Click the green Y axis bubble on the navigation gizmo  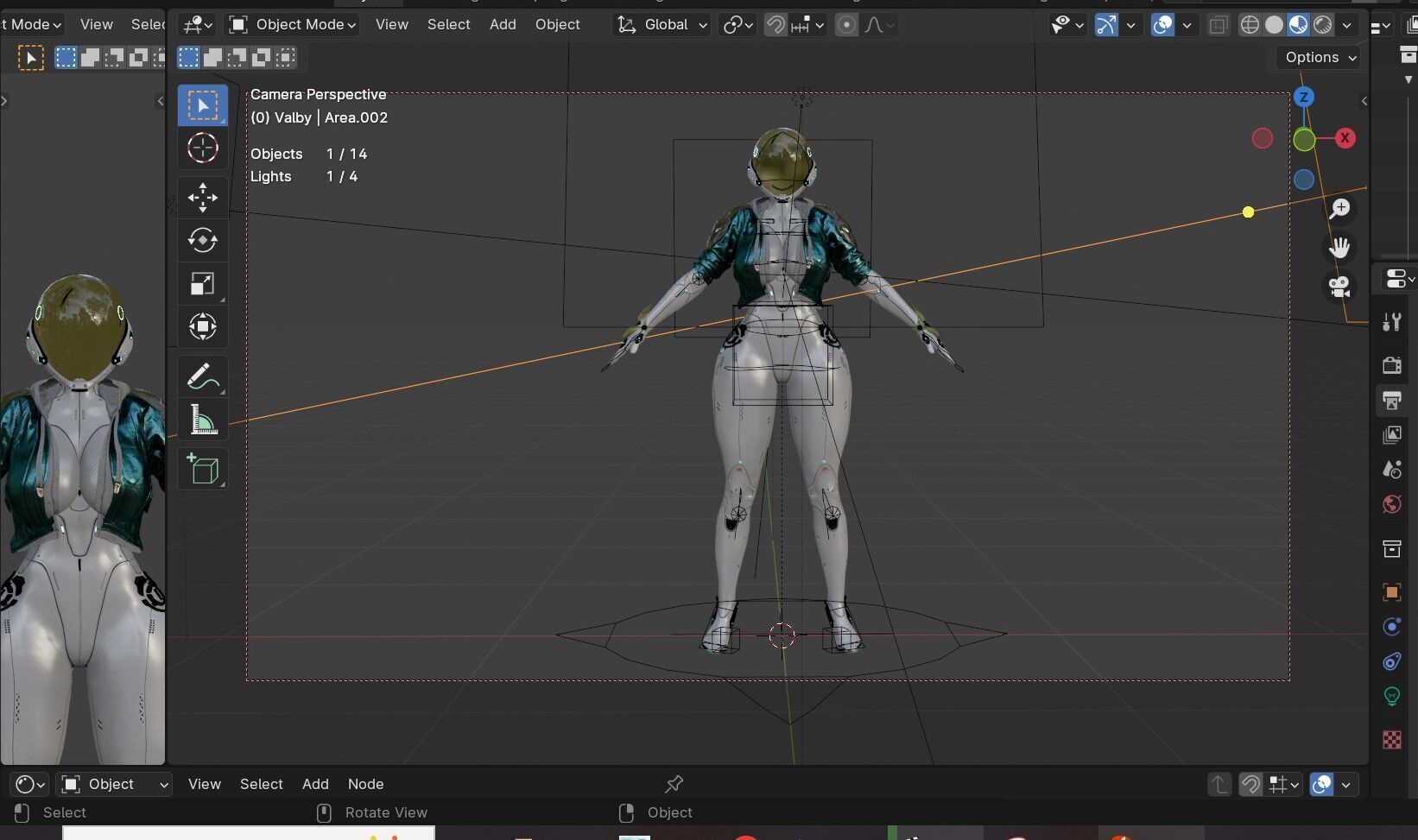click(1304, 139)
